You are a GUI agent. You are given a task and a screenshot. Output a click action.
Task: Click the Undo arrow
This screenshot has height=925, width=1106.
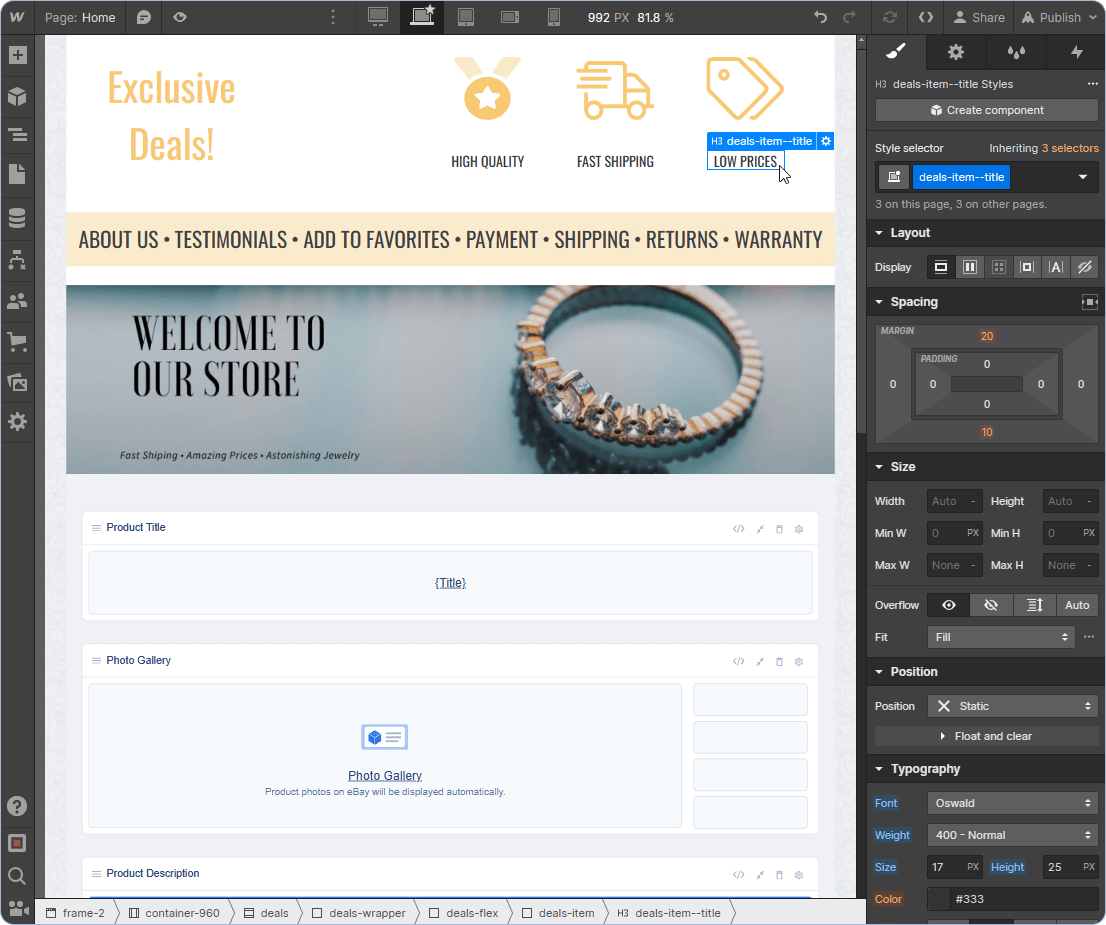click(820, 17)
